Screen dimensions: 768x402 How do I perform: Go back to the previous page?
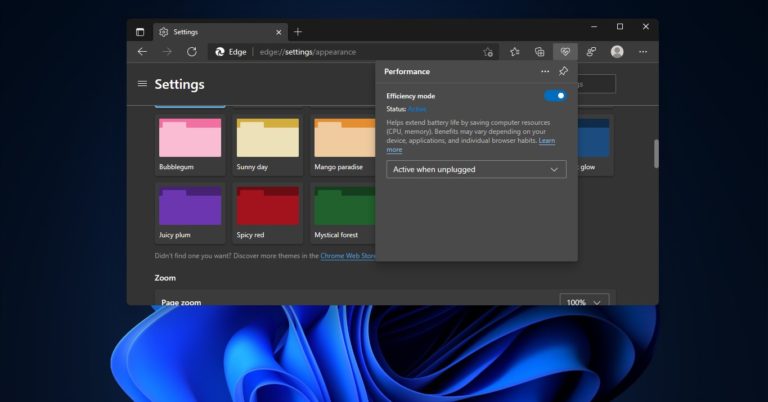click(142, 52)
